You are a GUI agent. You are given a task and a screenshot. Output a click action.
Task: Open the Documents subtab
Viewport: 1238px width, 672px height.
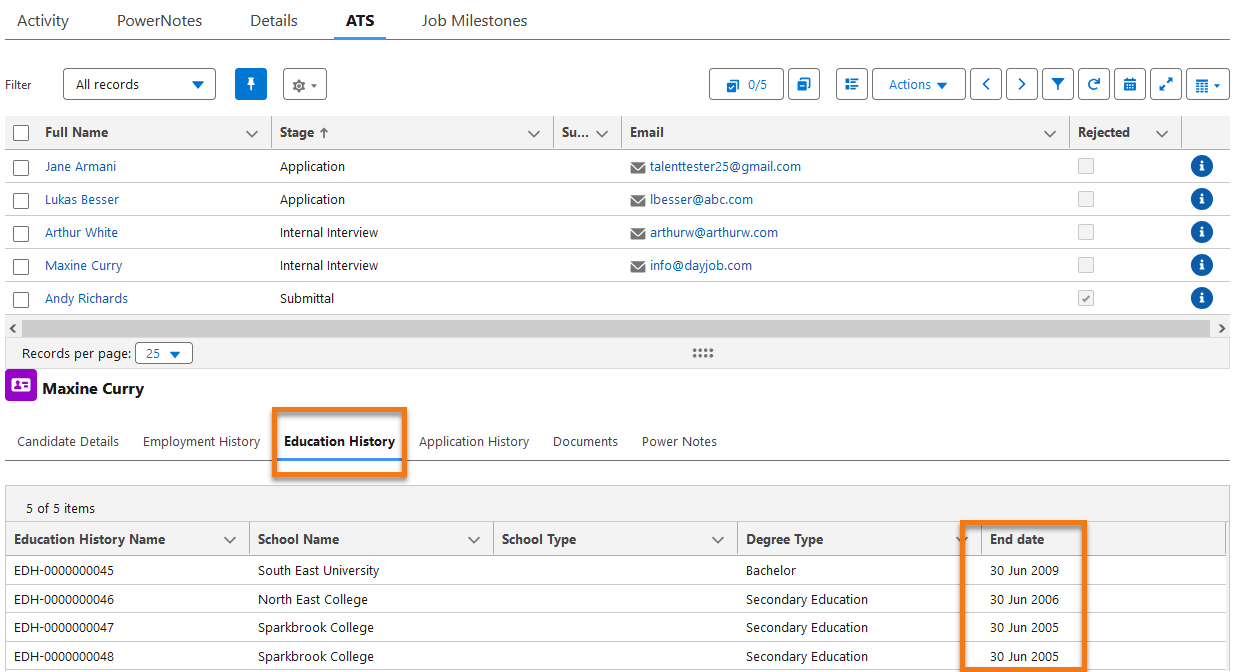(x=585, y=442)
